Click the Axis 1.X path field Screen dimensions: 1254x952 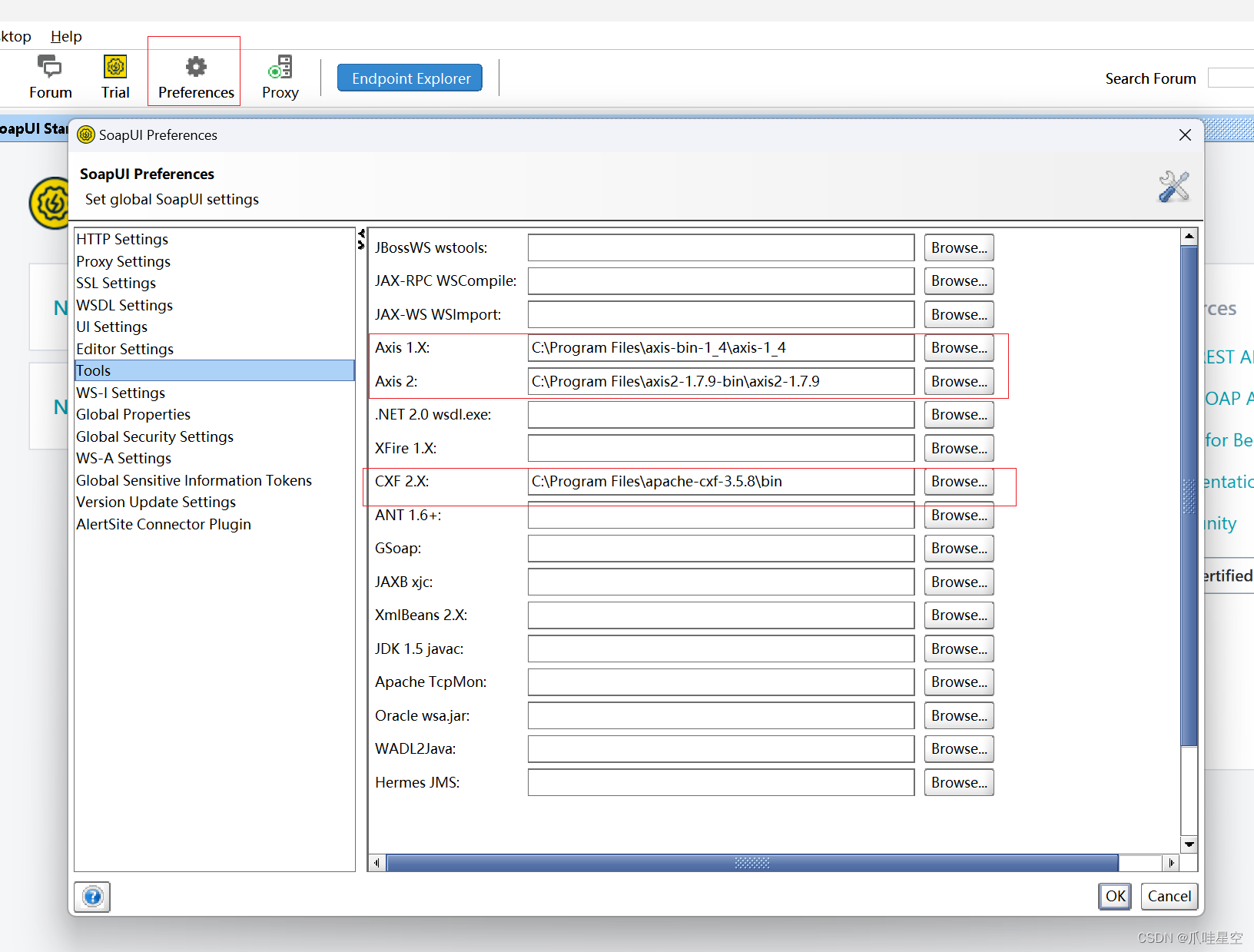coord(721,348)
